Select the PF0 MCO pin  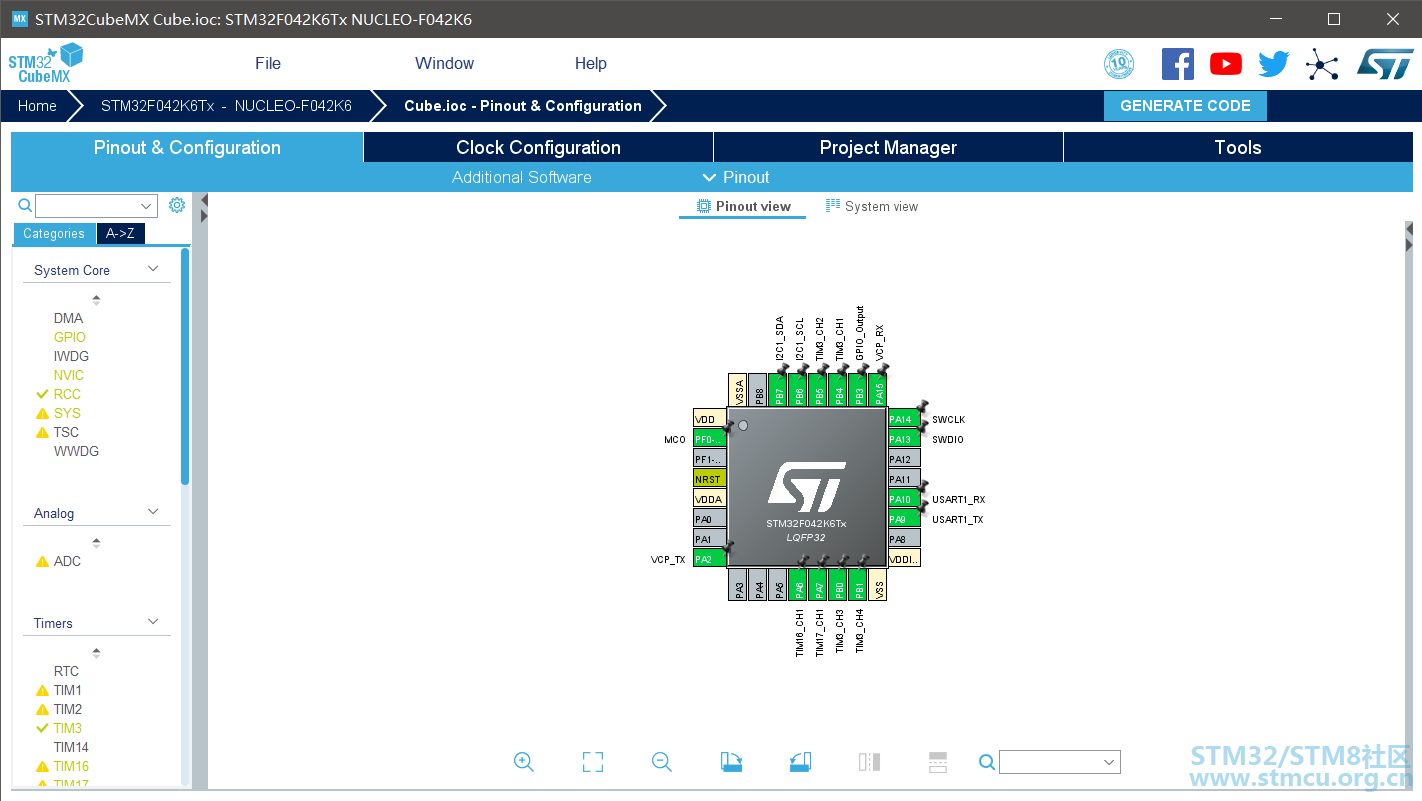[x=709, y=439]
